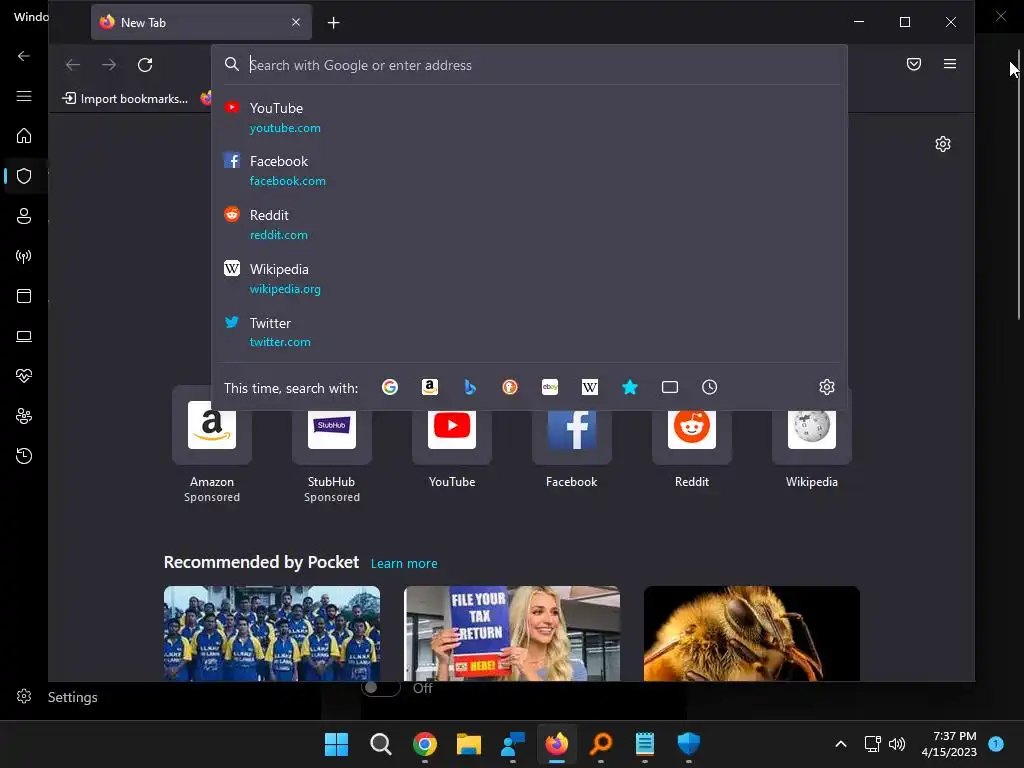Open App & browser control icon
The image size is (1024, 768).
(x=24, y=296)
